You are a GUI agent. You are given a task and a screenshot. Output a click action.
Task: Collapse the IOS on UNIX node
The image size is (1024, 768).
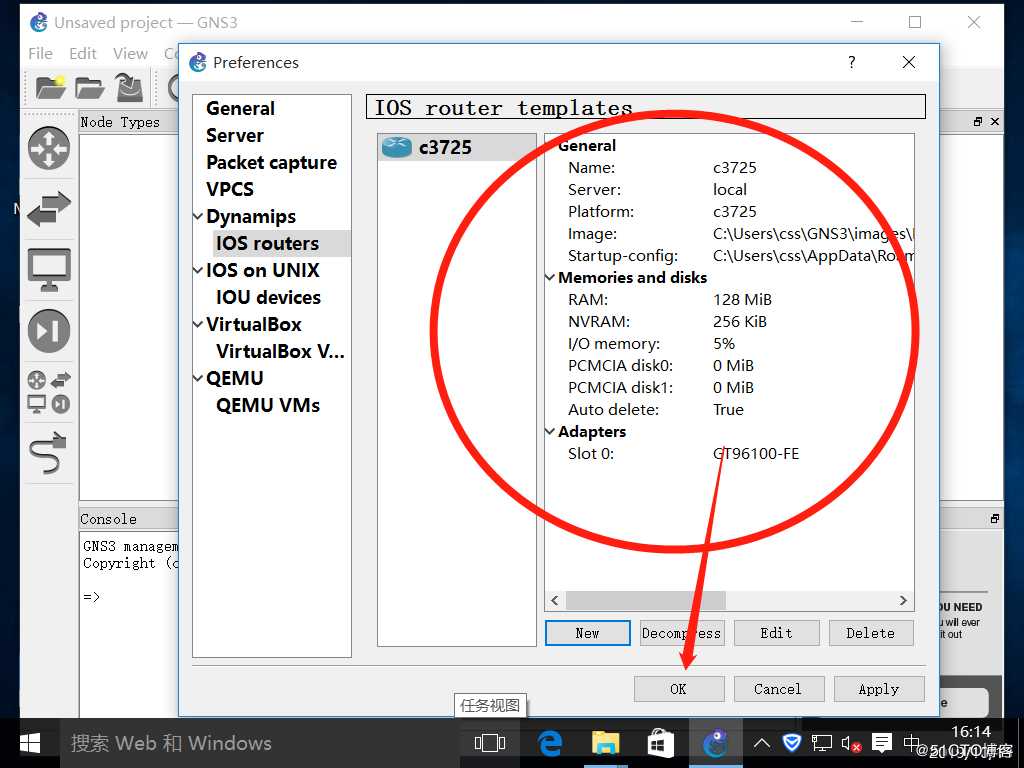click(198, 270)
